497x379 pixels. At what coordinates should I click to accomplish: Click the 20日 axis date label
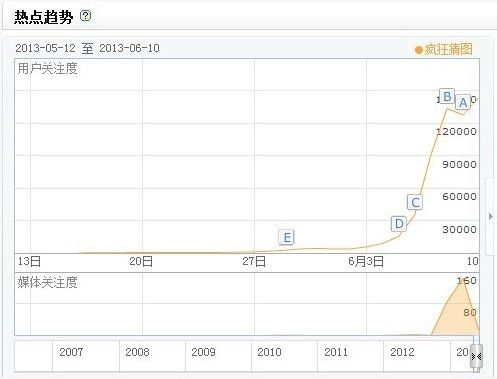(141, 261)
